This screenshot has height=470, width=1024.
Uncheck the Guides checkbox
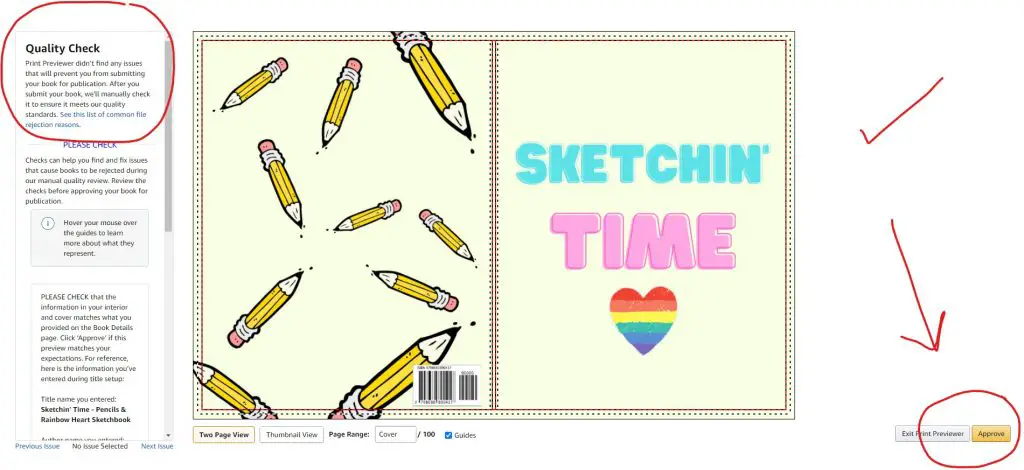click(448, 435)
